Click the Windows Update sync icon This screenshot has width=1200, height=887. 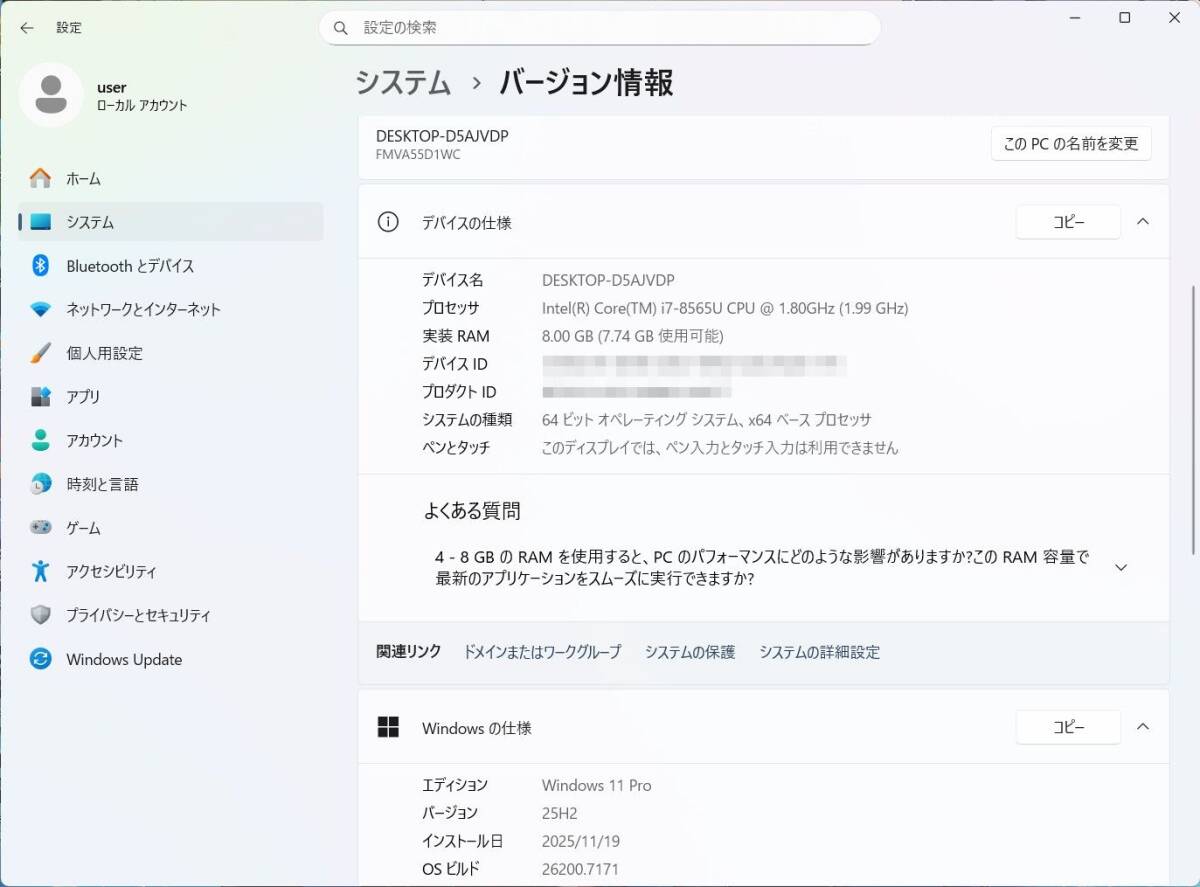tap(40, 659)
